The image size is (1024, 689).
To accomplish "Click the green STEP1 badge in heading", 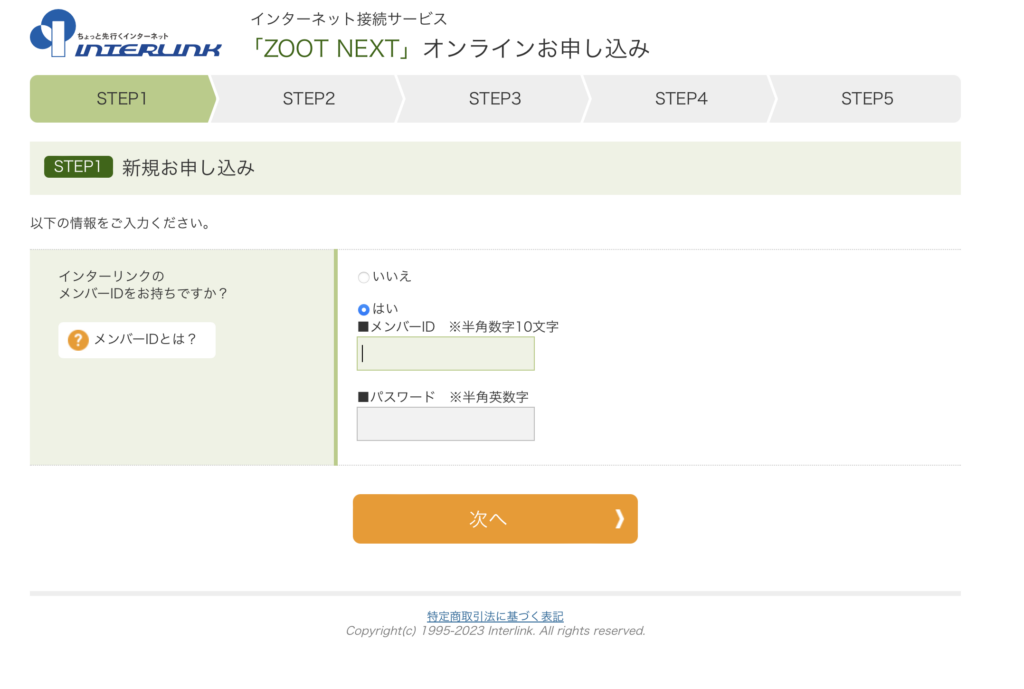I will coord(78,167).
